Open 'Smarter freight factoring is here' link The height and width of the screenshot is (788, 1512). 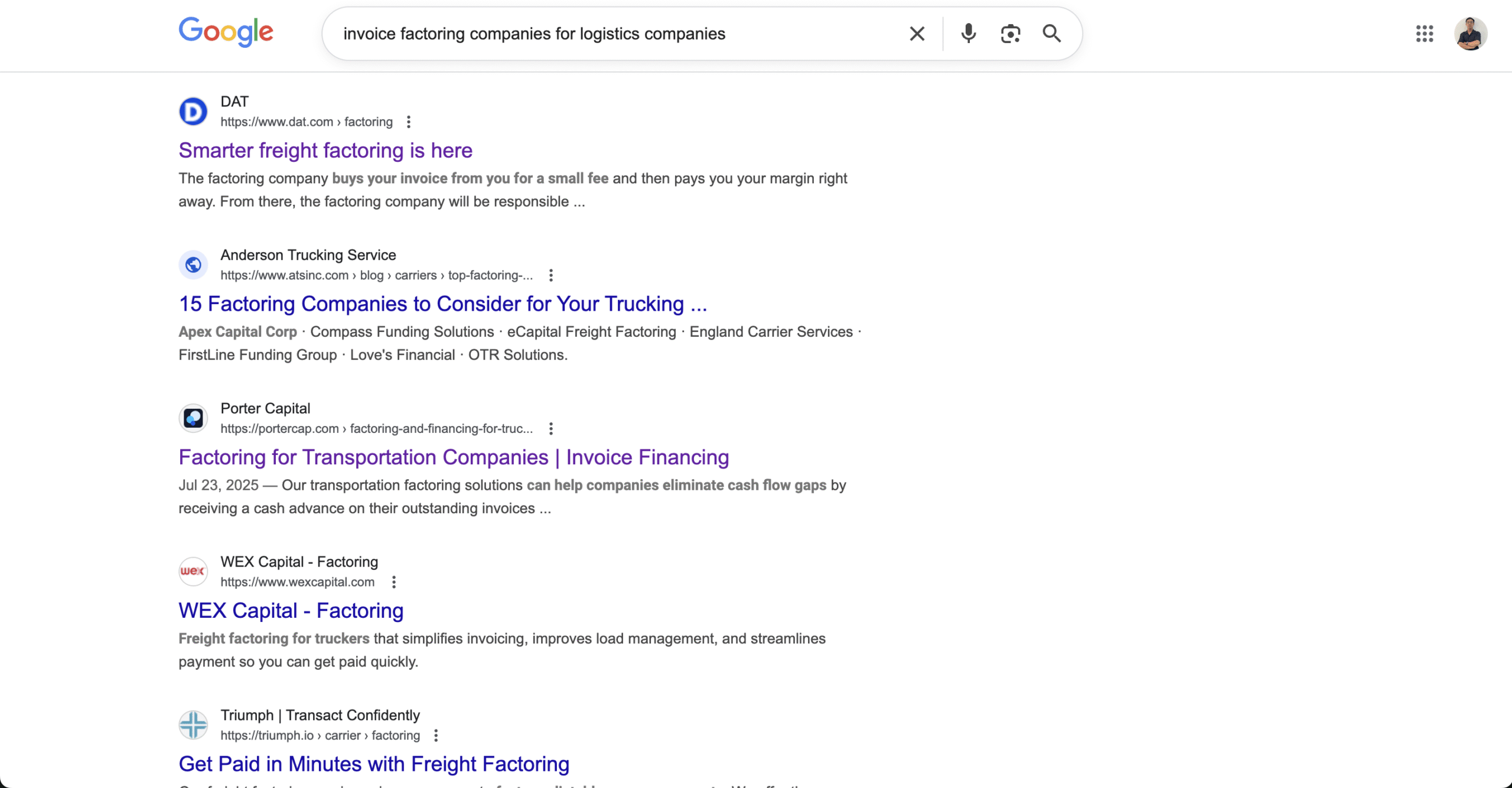click(x=325, y=151)
